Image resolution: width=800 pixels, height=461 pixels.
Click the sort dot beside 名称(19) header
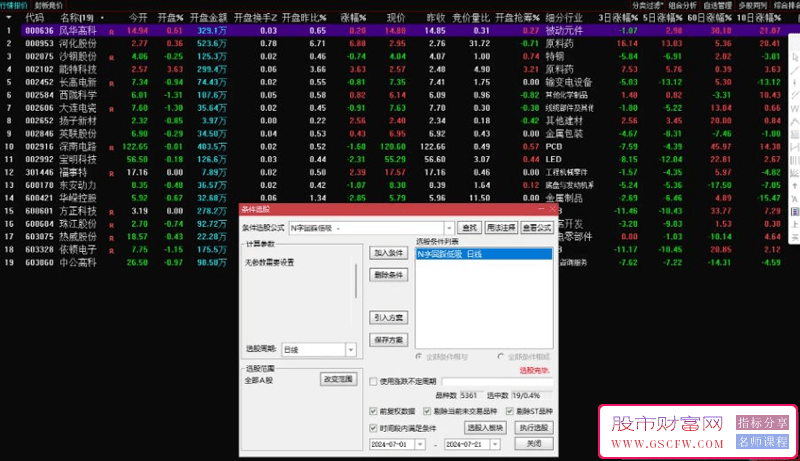click(103, 18)
